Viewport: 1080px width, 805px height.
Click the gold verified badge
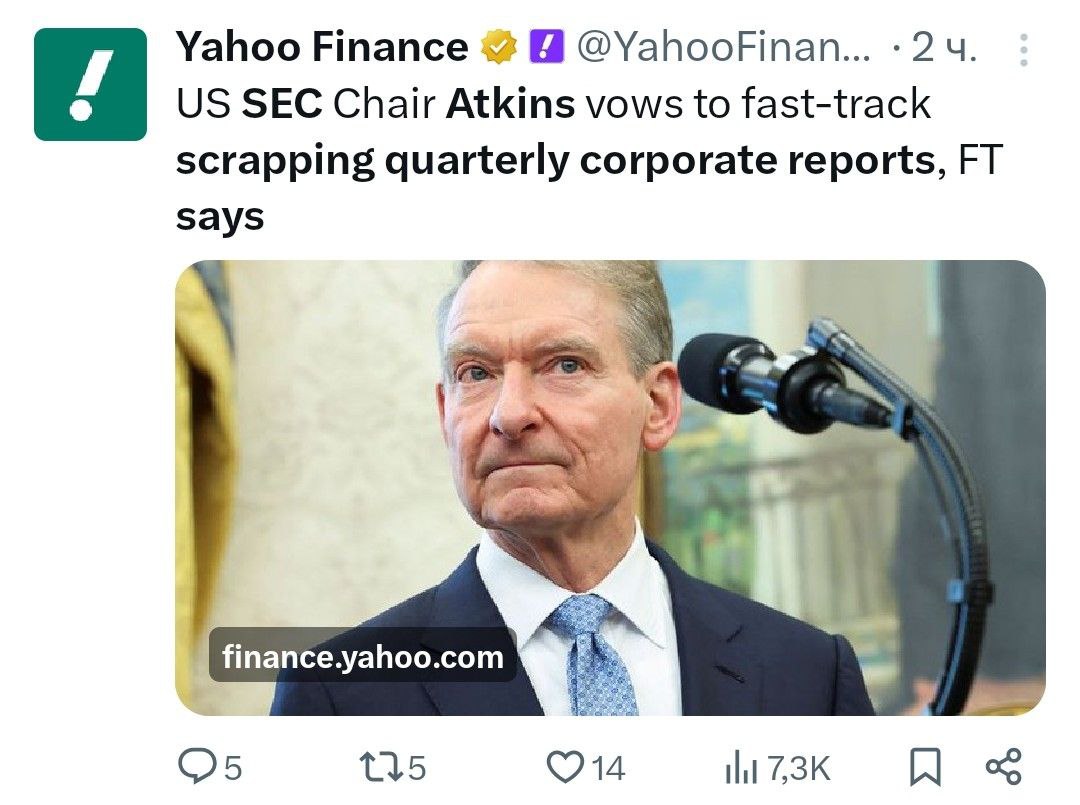click(x=498, y=47)
